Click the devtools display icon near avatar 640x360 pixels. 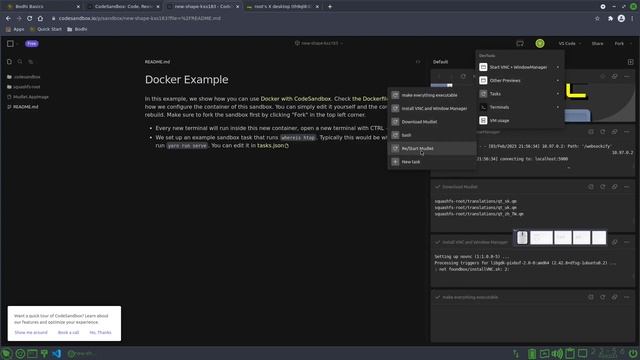click(520, 43)
